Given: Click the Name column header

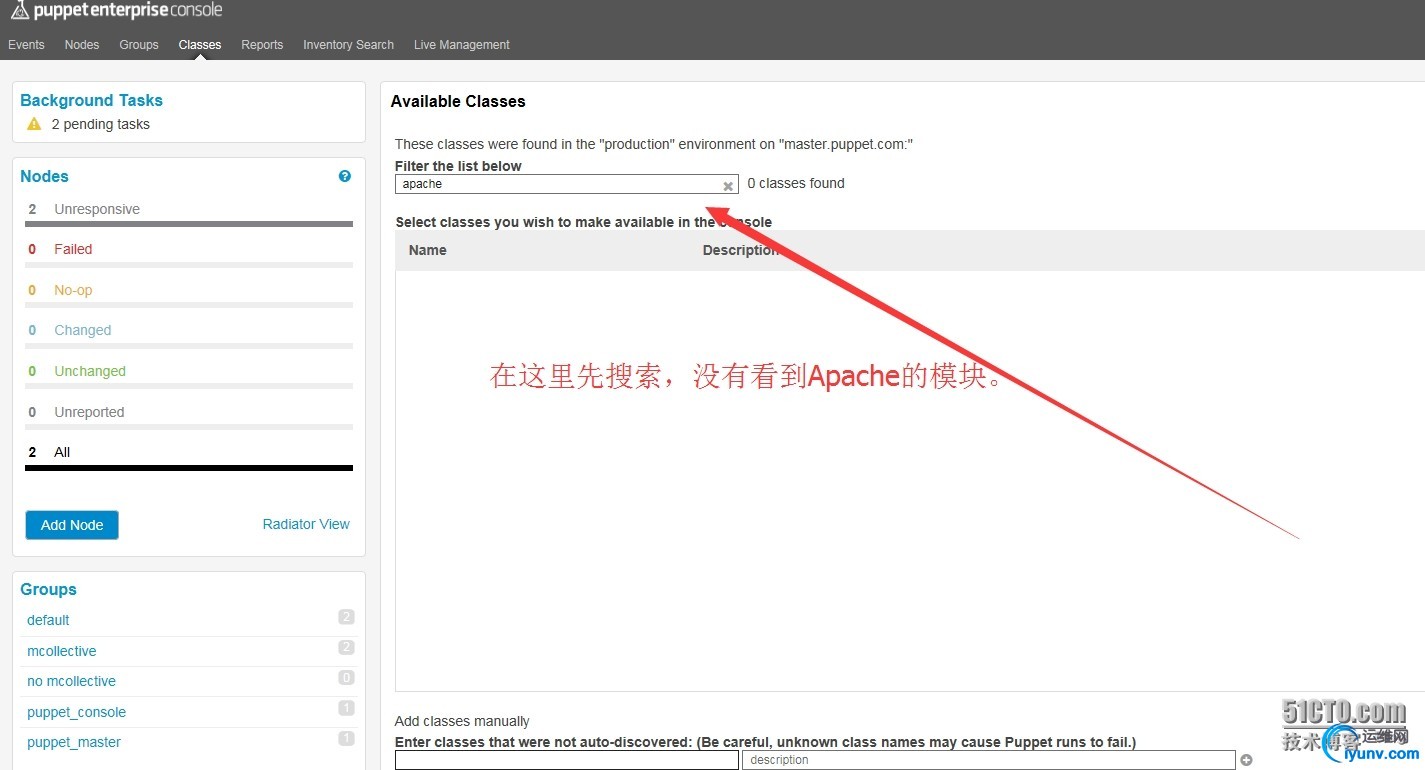Looking at the screenshot, I should tap(427, 250).
